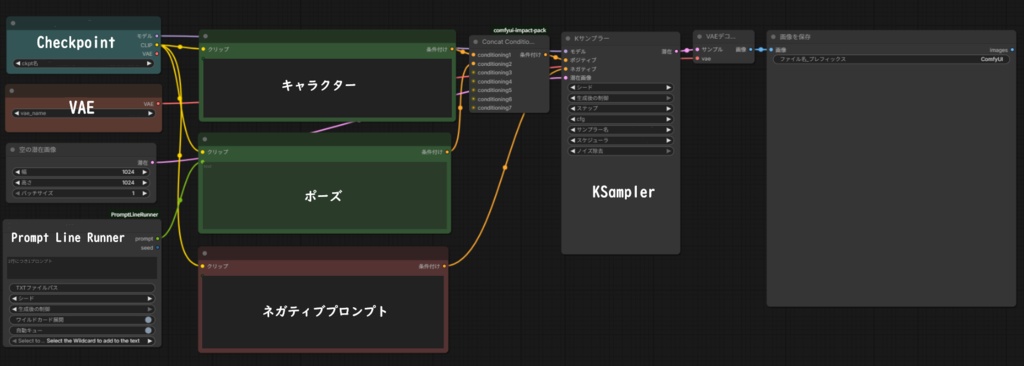The width and height of the screenshot is (1024, 366).
Task: Collapse the VAE loader node title dot
Action: [x=13, y=90]
